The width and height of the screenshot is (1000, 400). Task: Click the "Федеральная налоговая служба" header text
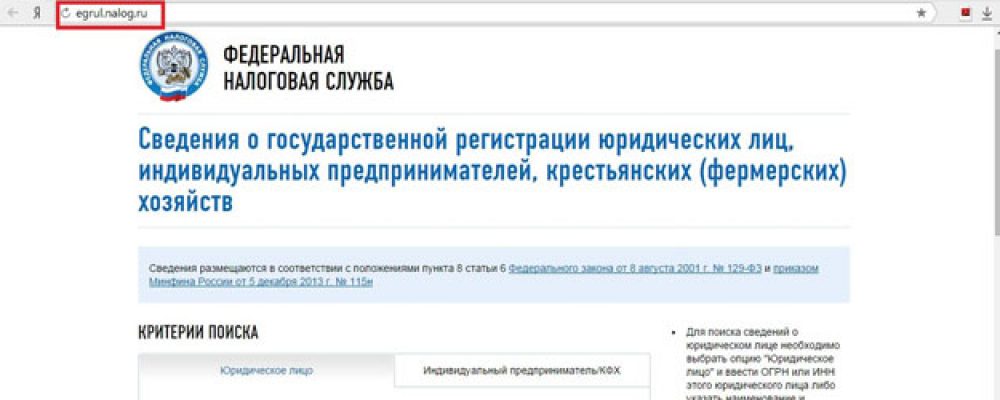click(308, 68)
